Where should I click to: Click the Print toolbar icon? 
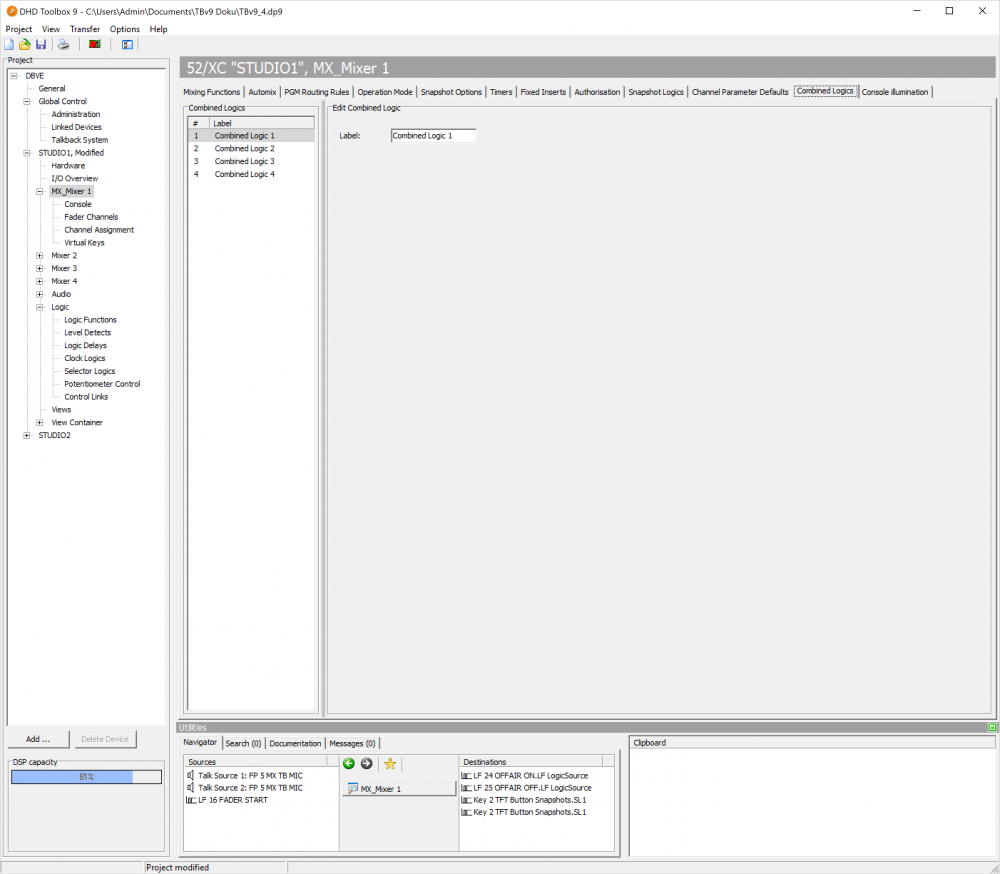(x=63, y=44)
